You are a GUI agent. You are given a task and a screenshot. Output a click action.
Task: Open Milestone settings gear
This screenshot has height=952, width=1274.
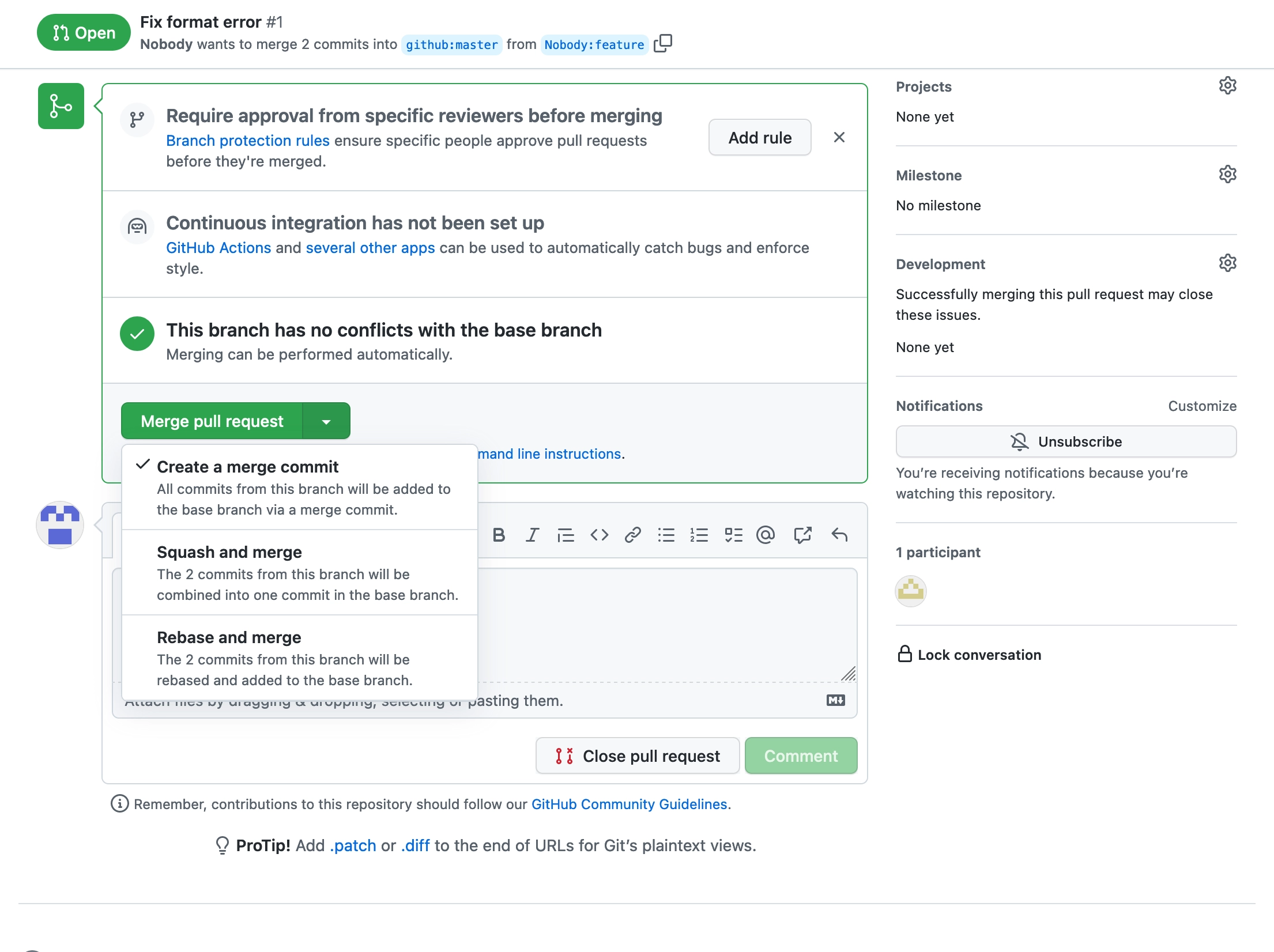point(1227,174)
